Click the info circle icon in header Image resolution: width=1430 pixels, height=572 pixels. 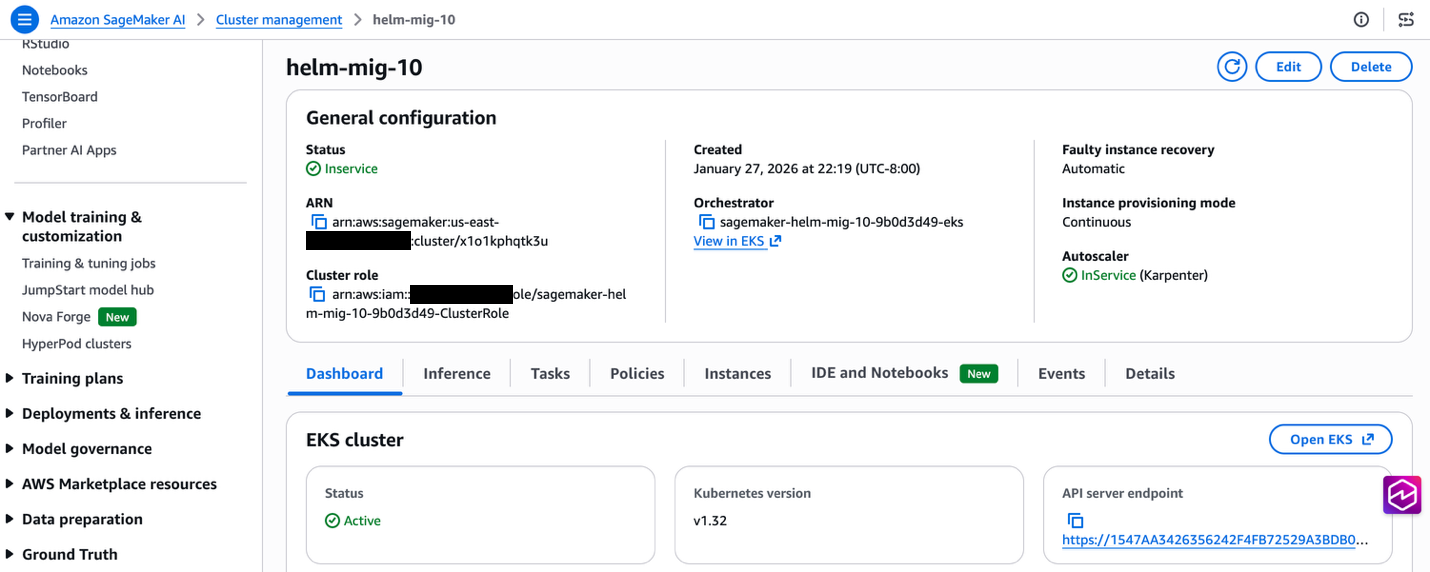tap(1361, 19)
